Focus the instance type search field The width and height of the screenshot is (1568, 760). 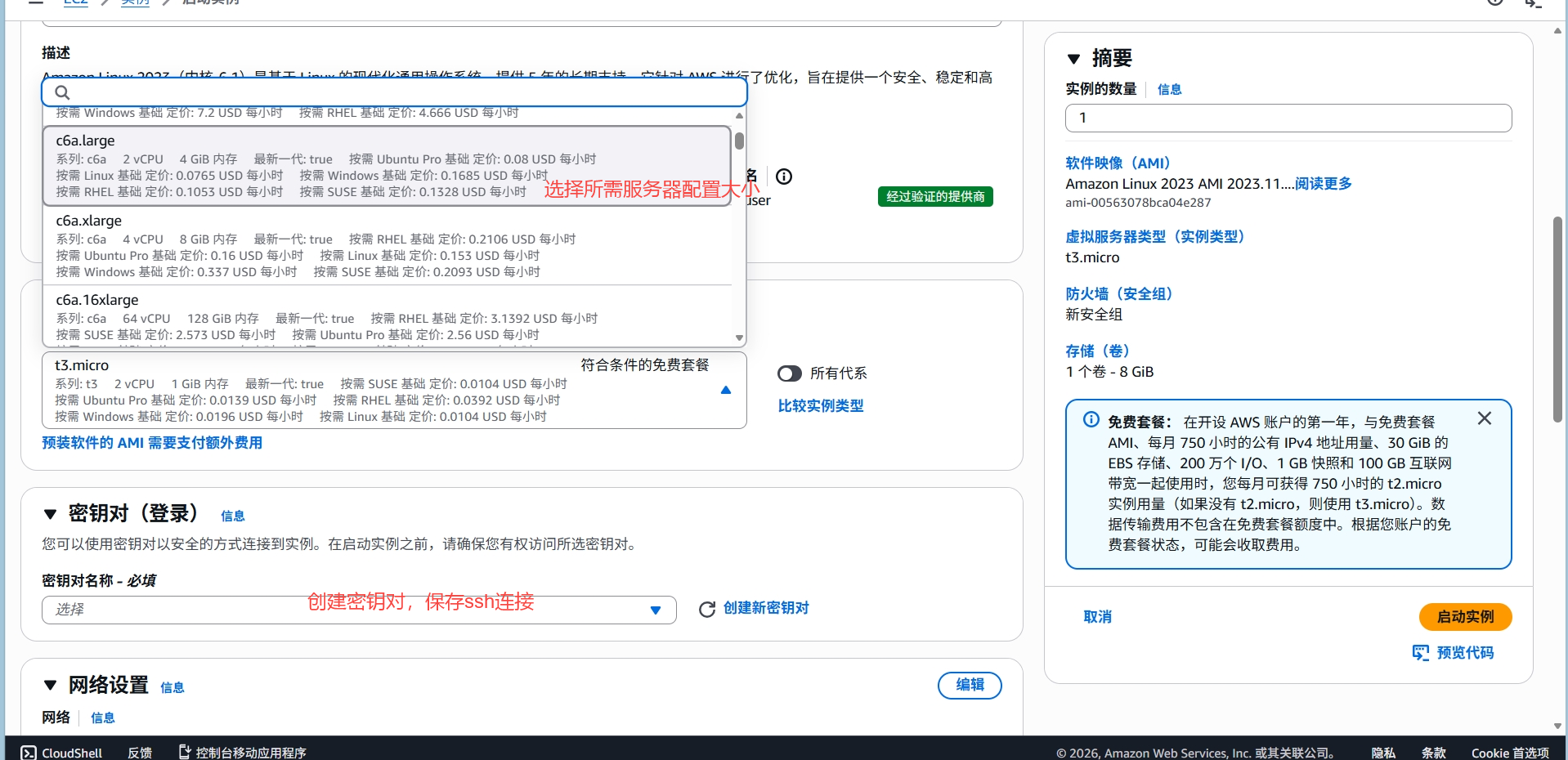[394, 92]
